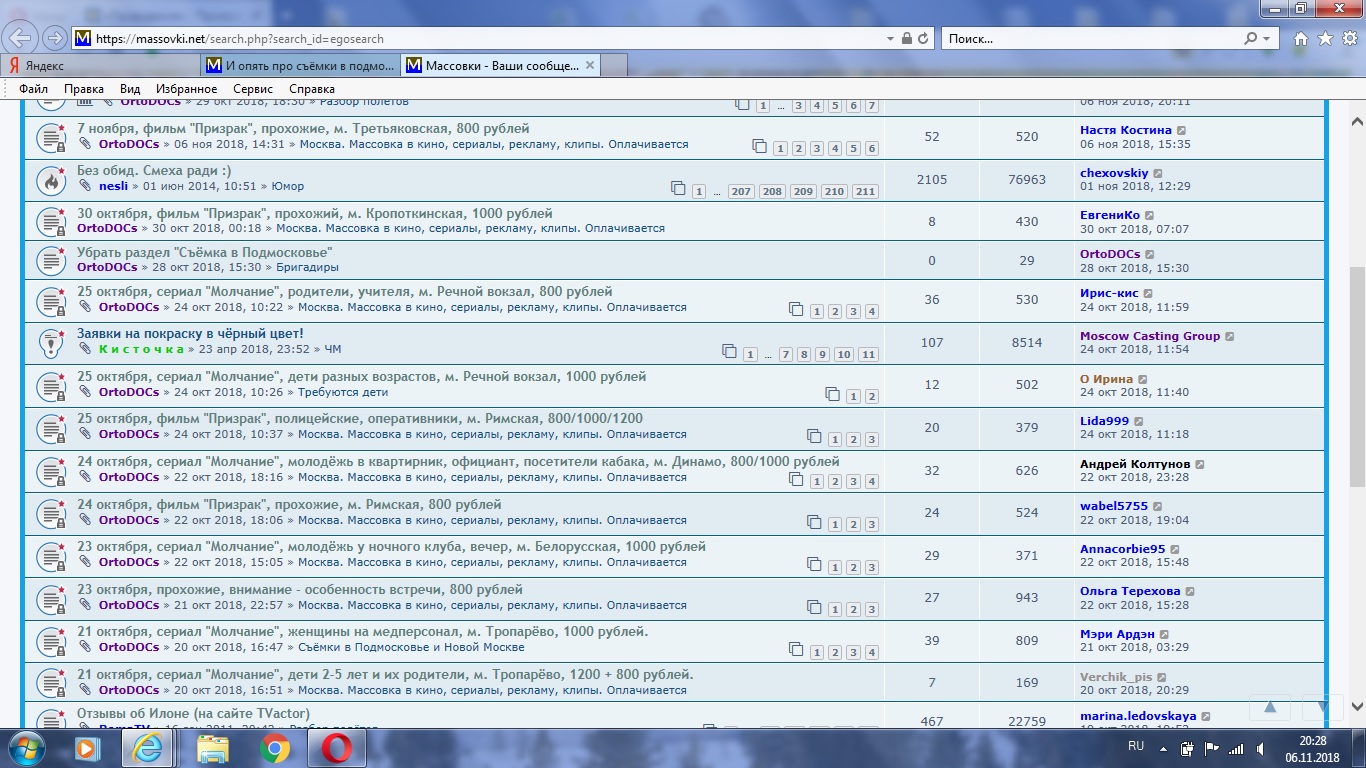Open the Справка menu

click(x=312, y=89)
